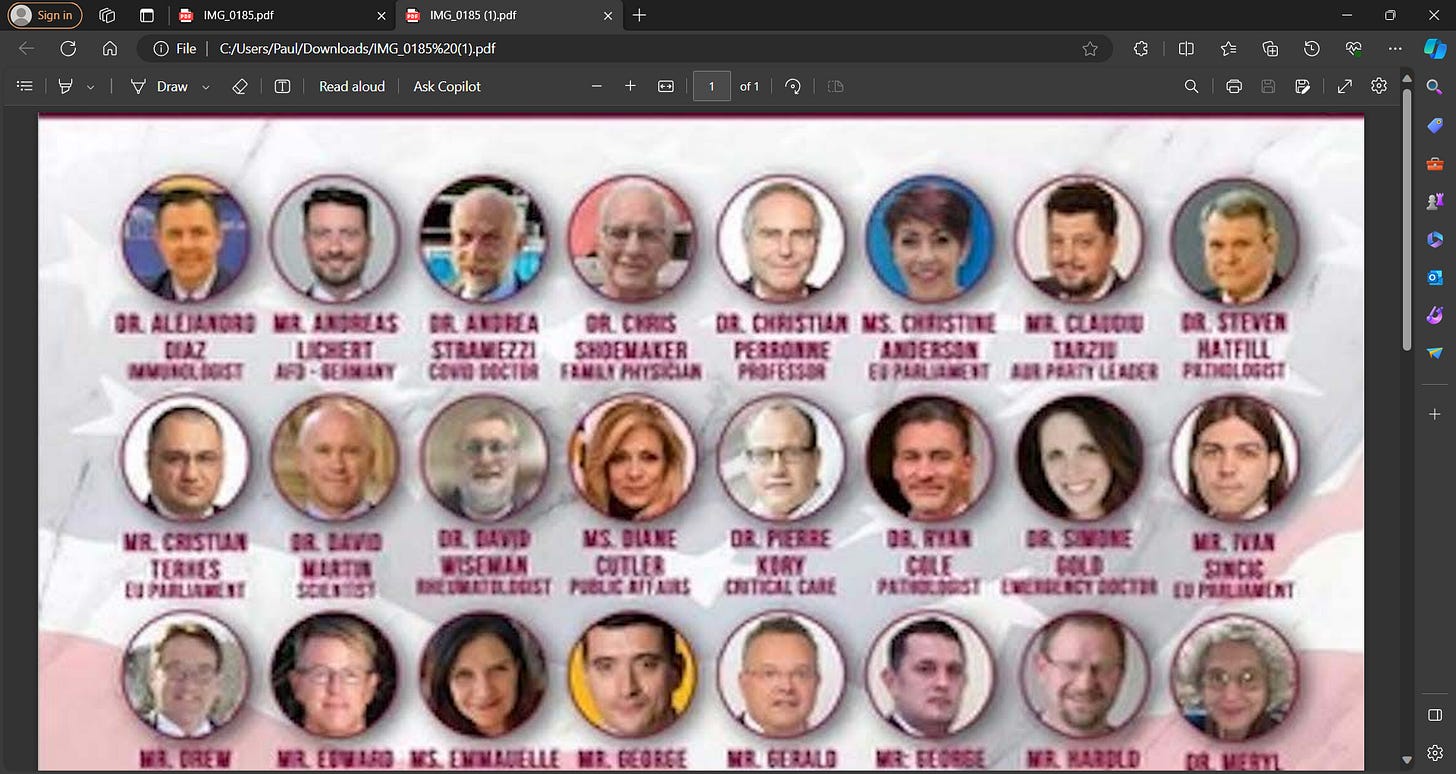This screenshot has height=774, width=1456.
Task: Fit the page to width
Action: tap(666, 87)
